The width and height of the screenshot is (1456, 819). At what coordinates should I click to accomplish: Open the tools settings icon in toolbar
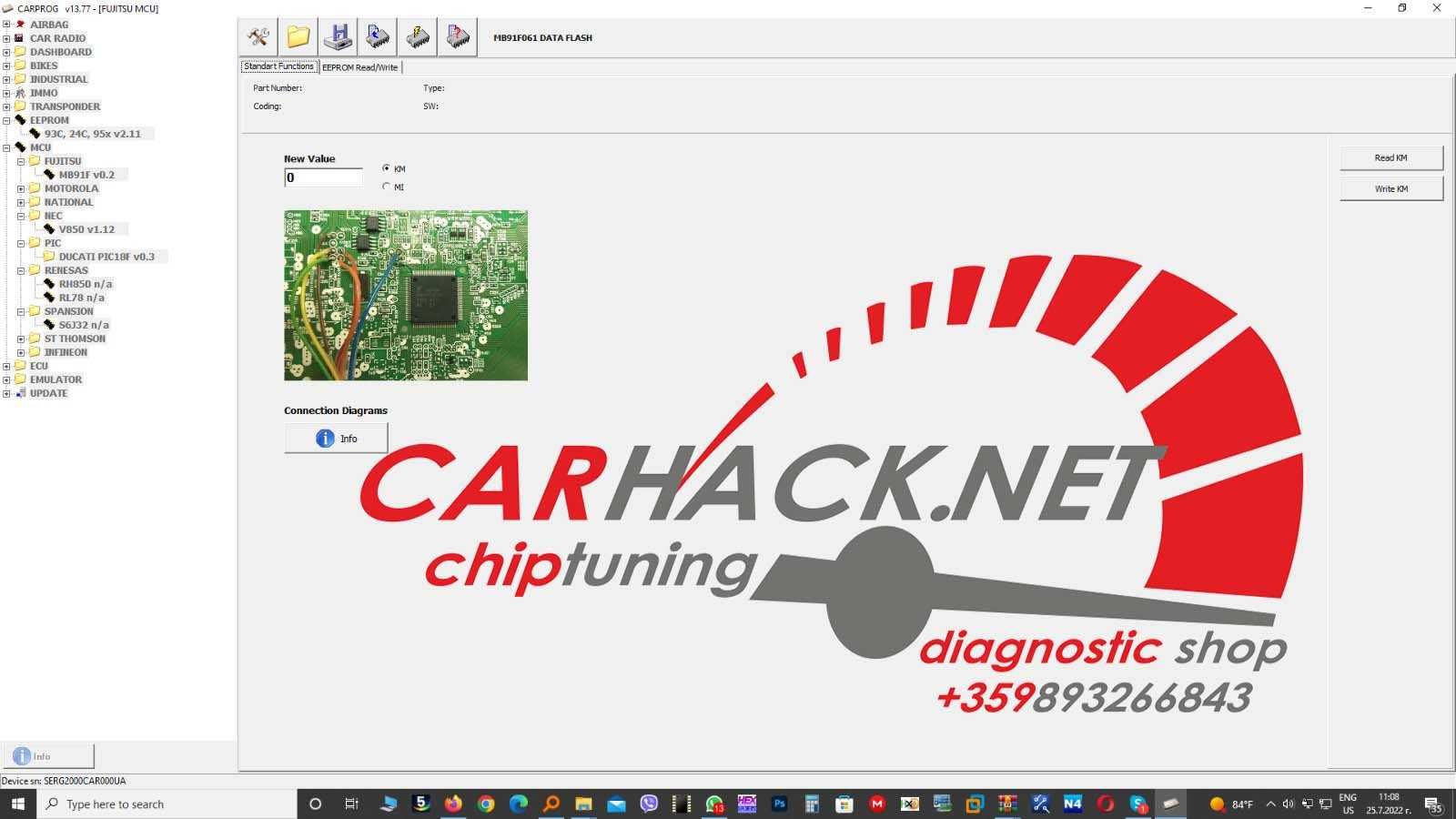[258, 37]
